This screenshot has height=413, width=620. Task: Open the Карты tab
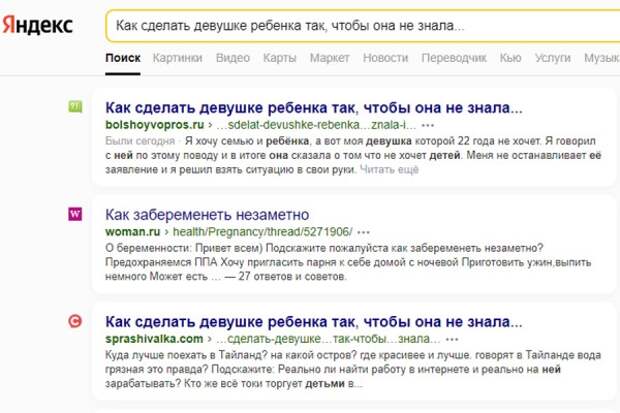pos(280,58)
